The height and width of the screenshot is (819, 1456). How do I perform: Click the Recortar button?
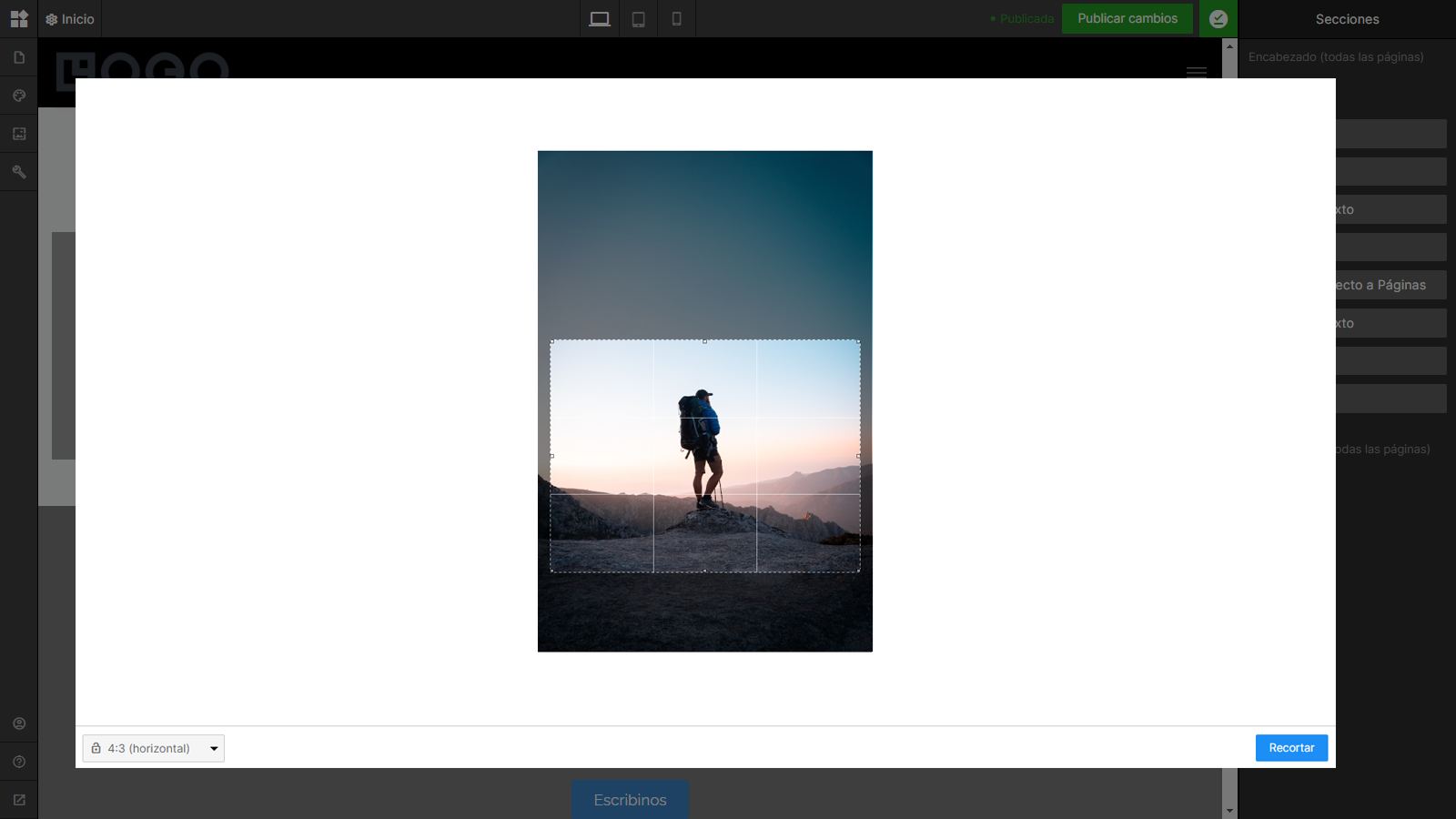(x=1291, y=748)
